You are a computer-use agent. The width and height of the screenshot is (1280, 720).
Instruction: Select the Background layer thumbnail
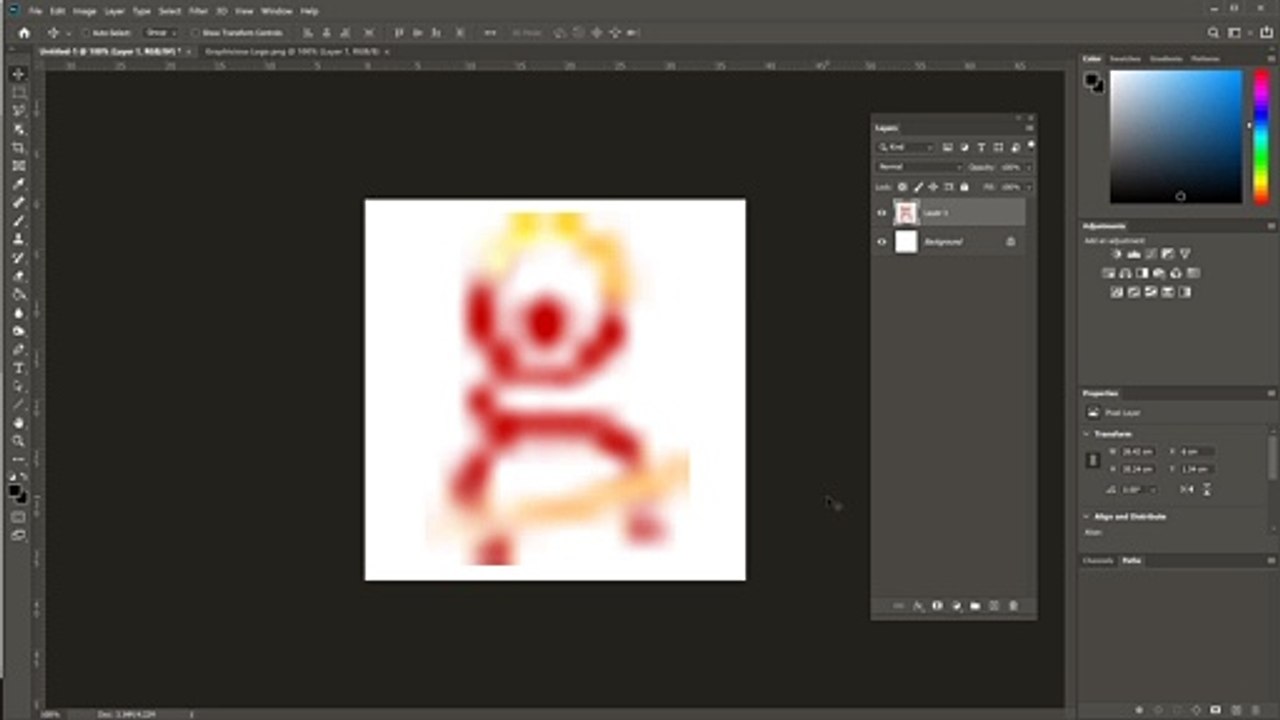click(906, 241)
